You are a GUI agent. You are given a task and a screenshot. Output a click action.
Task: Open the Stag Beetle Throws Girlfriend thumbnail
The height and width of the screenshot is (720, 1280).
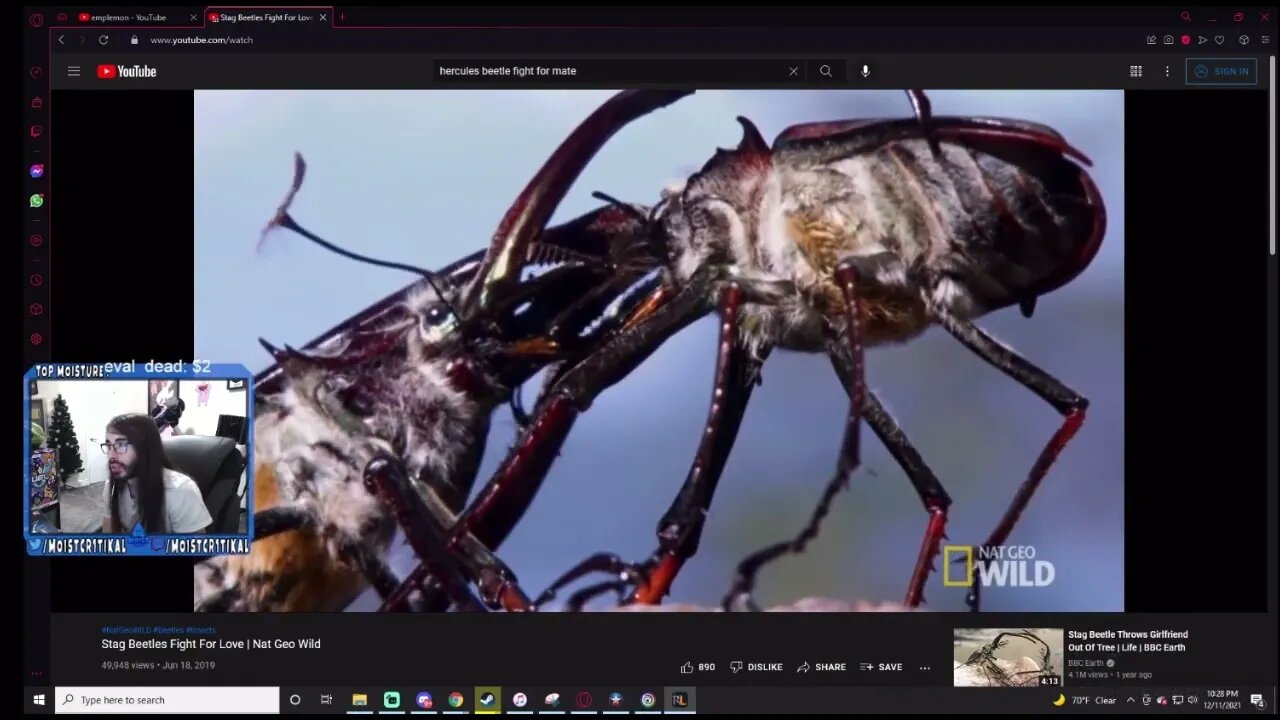tap(1008, 657)
